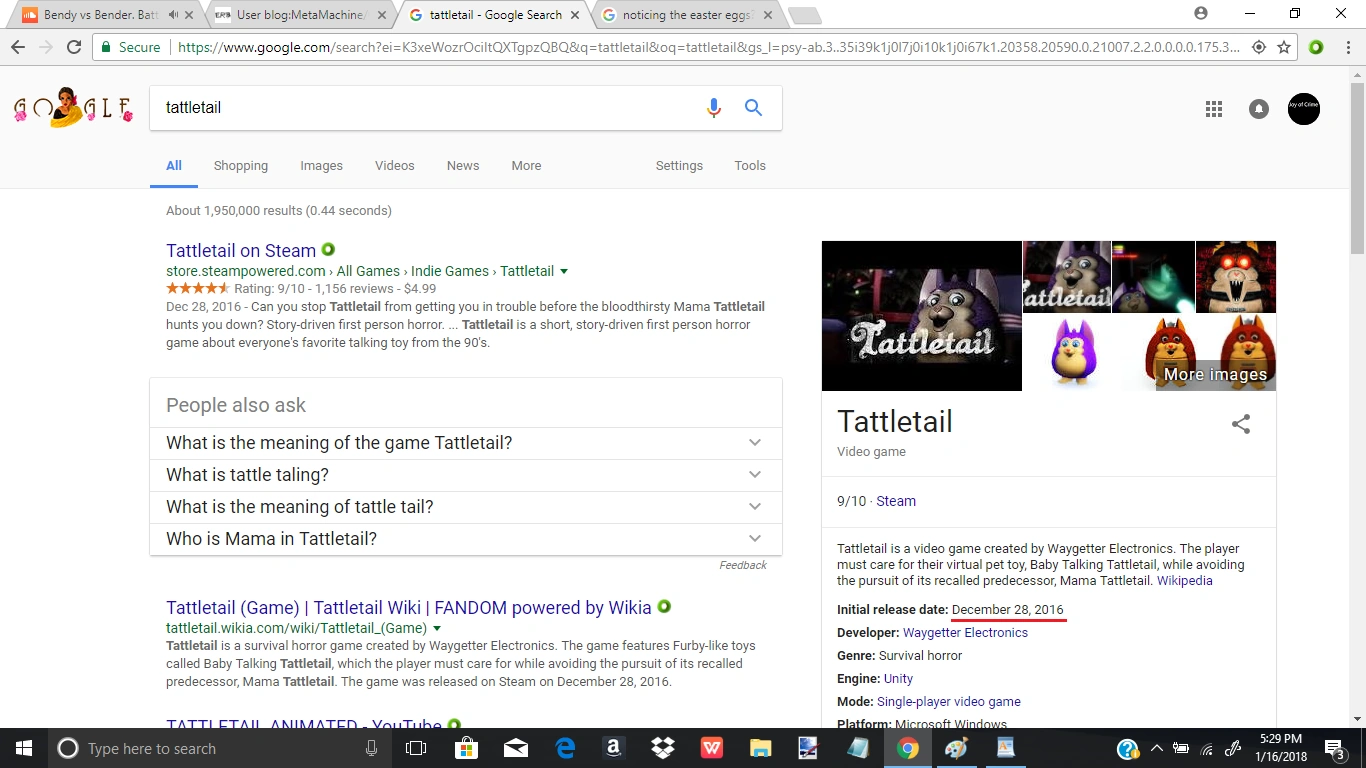Viewport: 1366px width, 768px height.
Task: Open the Google account avatar
Action: [x=1304, y=108]
